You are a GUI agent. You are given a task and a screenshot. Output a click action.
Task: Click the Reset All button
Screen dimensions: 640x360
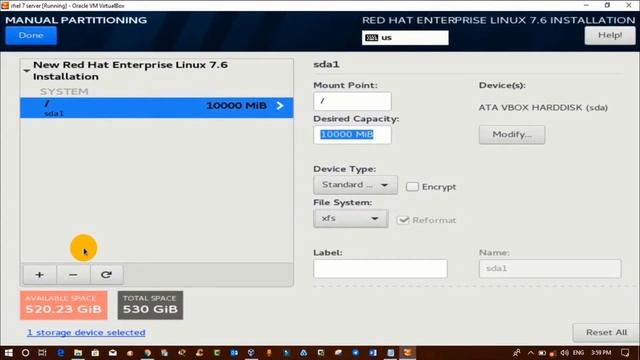point(606,333)
